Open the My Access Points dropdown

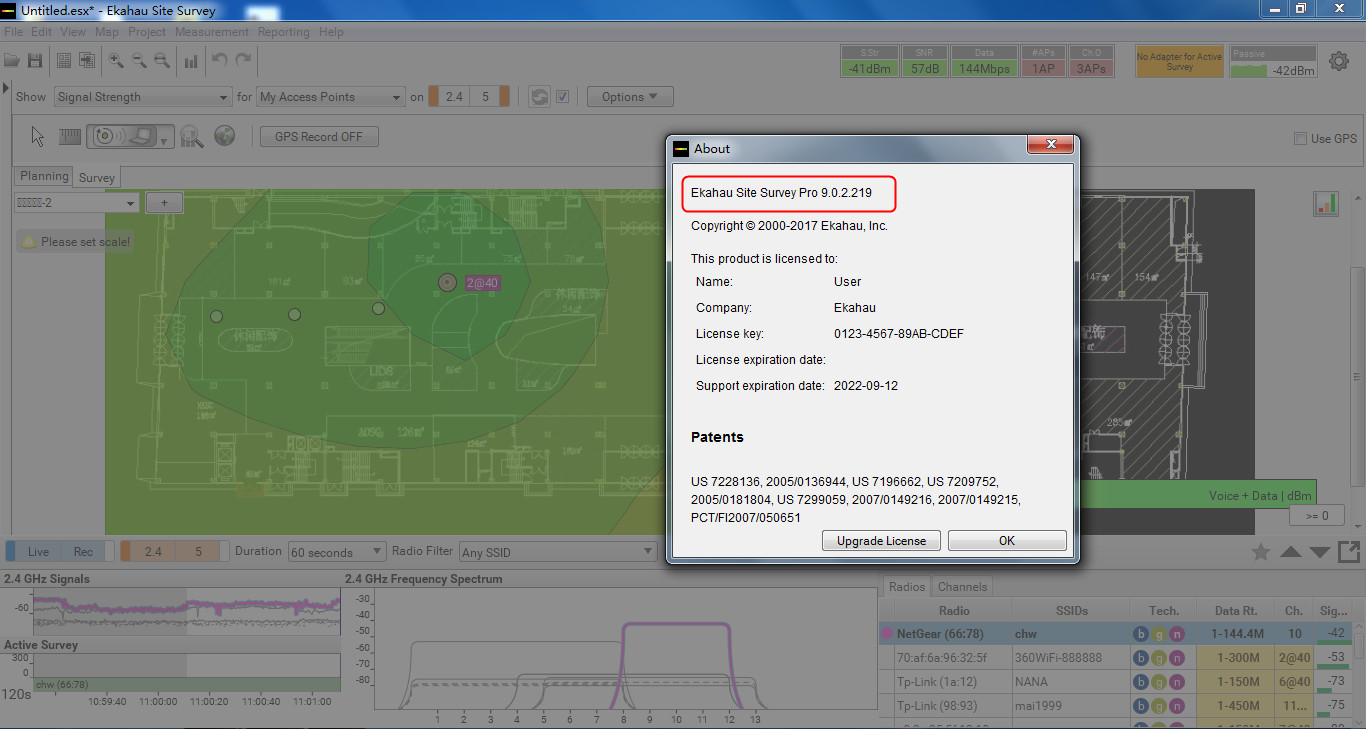[330, 97]
